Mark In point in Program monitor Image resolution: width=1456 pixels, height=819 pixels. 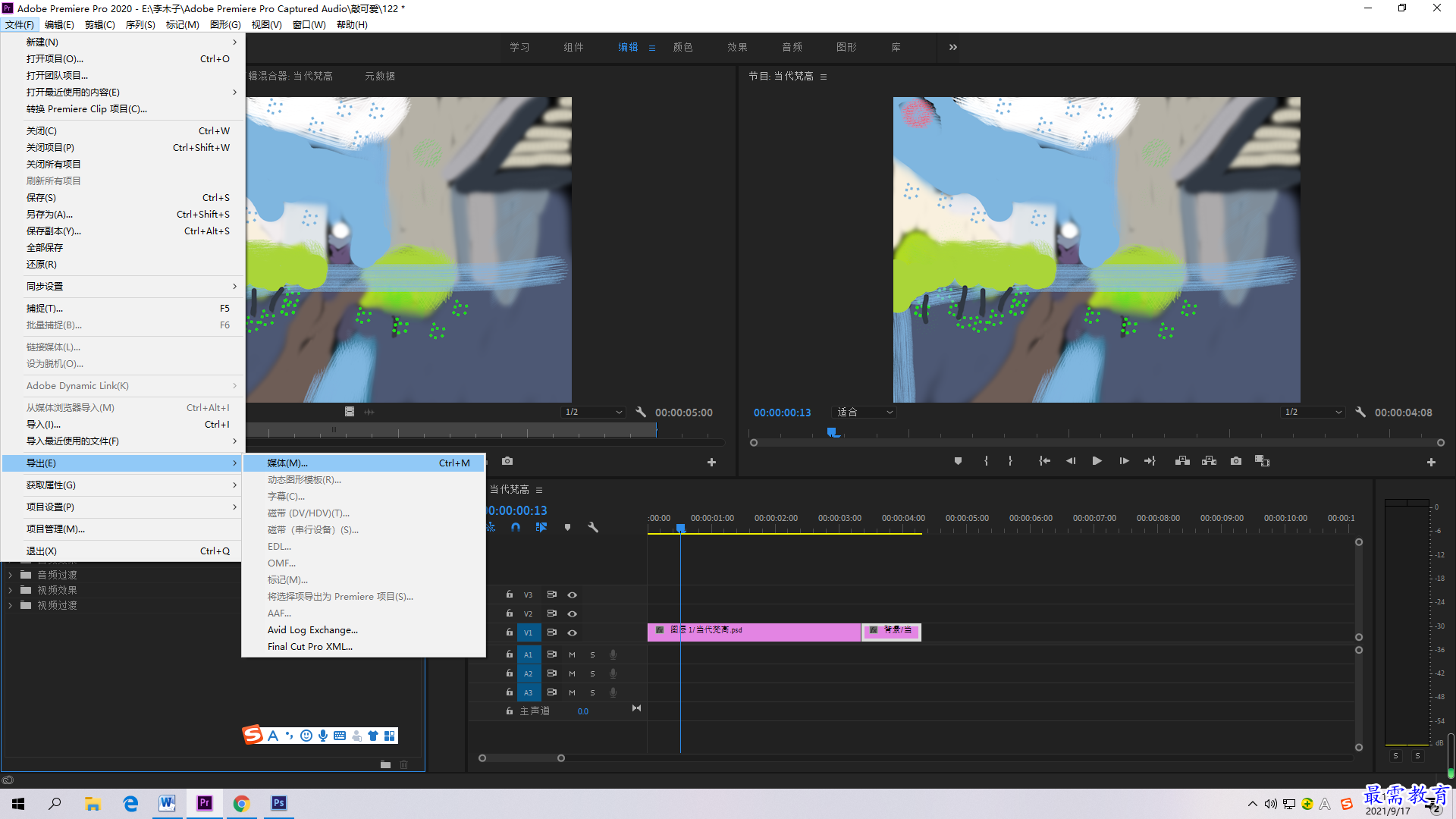point(986,461)
